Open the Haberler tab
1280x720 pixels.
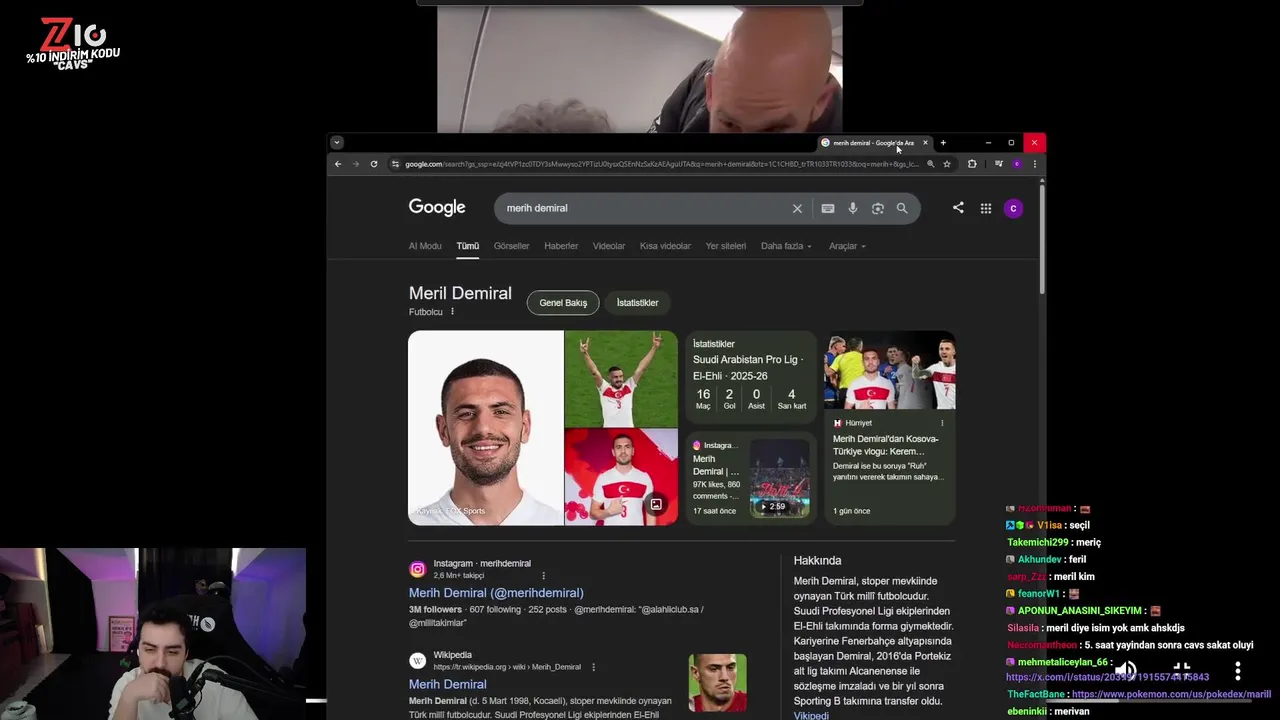click(x=561, y=246)
